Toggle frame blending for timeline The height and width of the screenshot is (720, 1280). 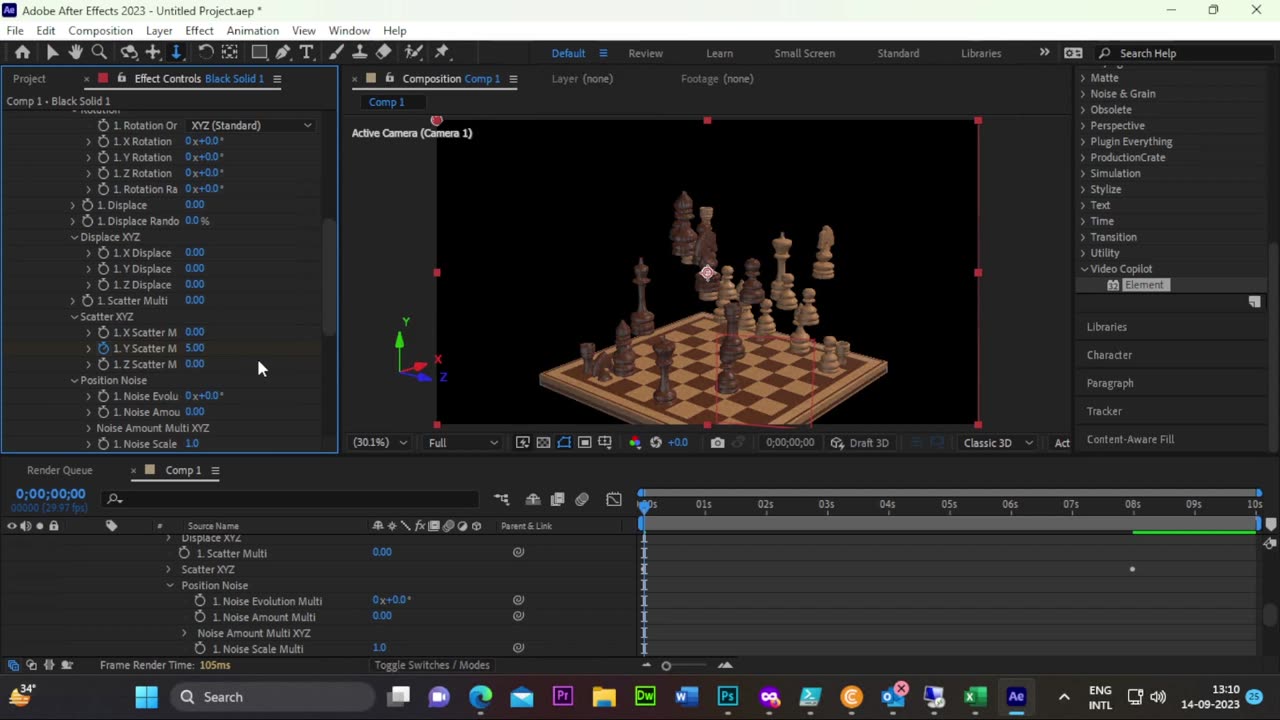557,499
